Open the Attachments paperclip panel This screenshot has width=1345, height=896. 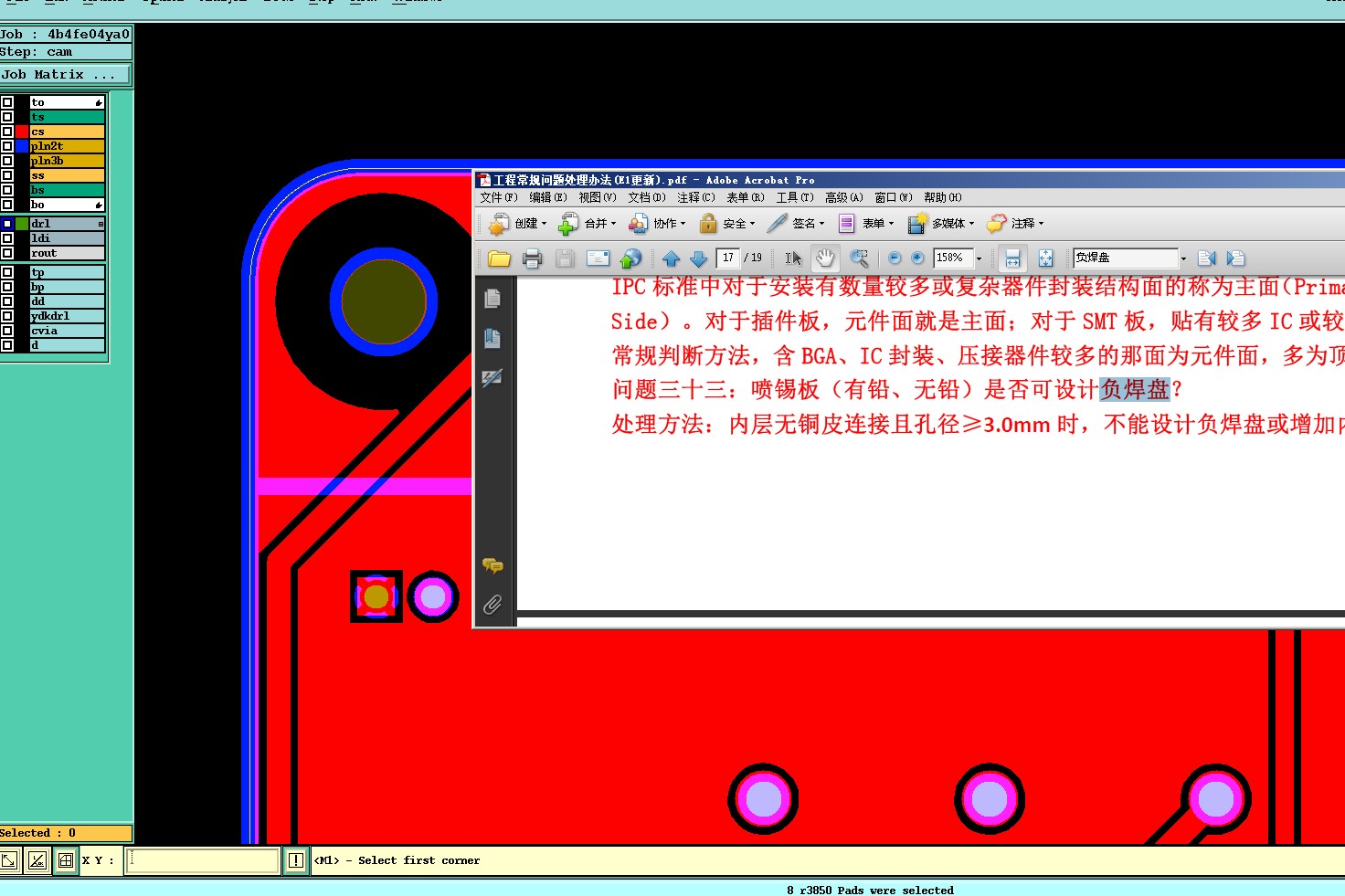click(492, 605)
